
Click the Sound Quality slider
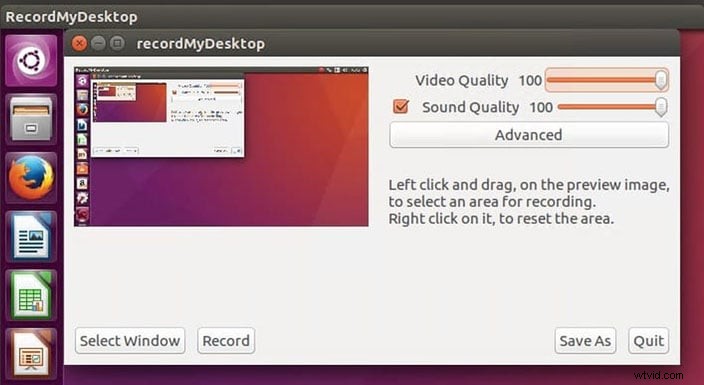pos(612,107)
